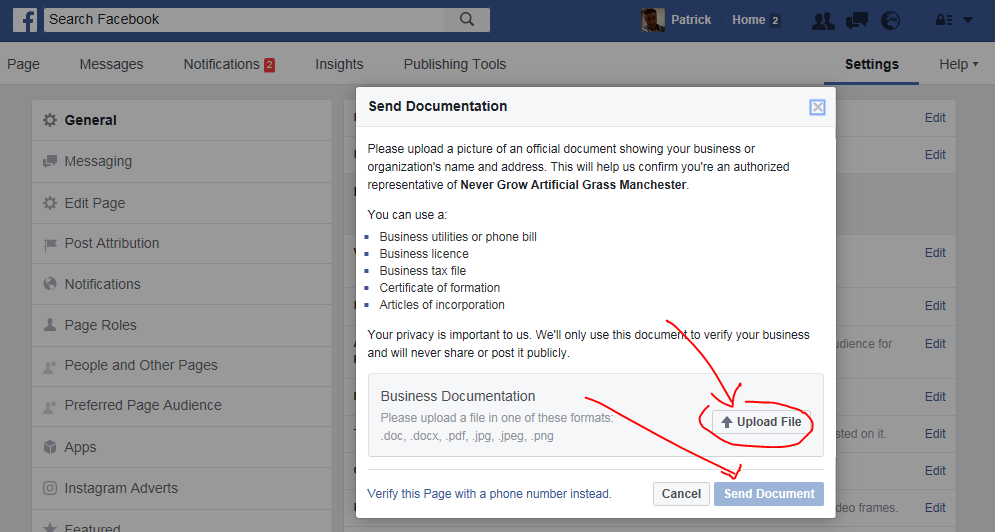
Task: Close the Send Documentation dialog
Action: 817,107
